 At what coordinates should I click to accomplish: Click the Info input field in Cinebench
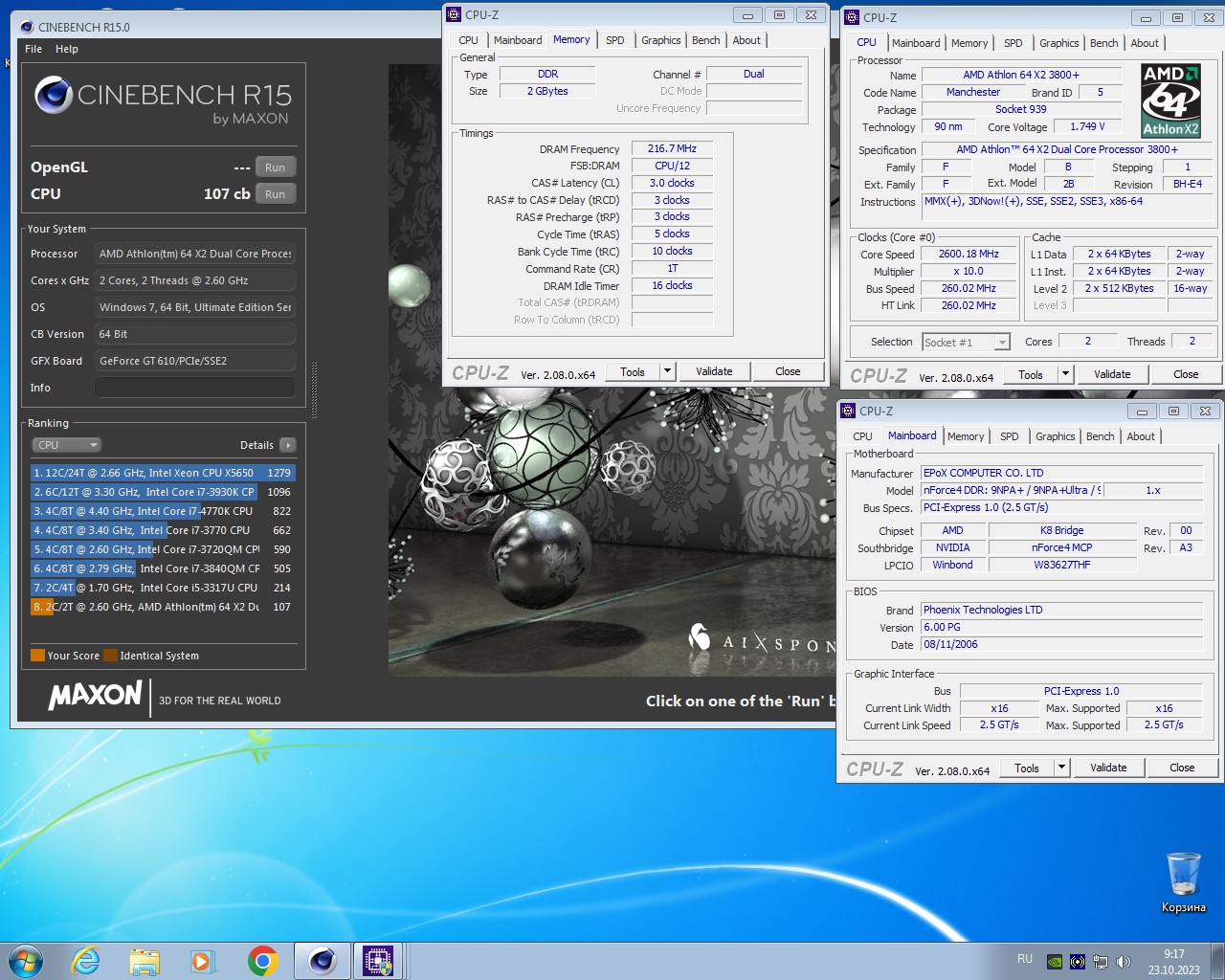(x=195, y=388)
